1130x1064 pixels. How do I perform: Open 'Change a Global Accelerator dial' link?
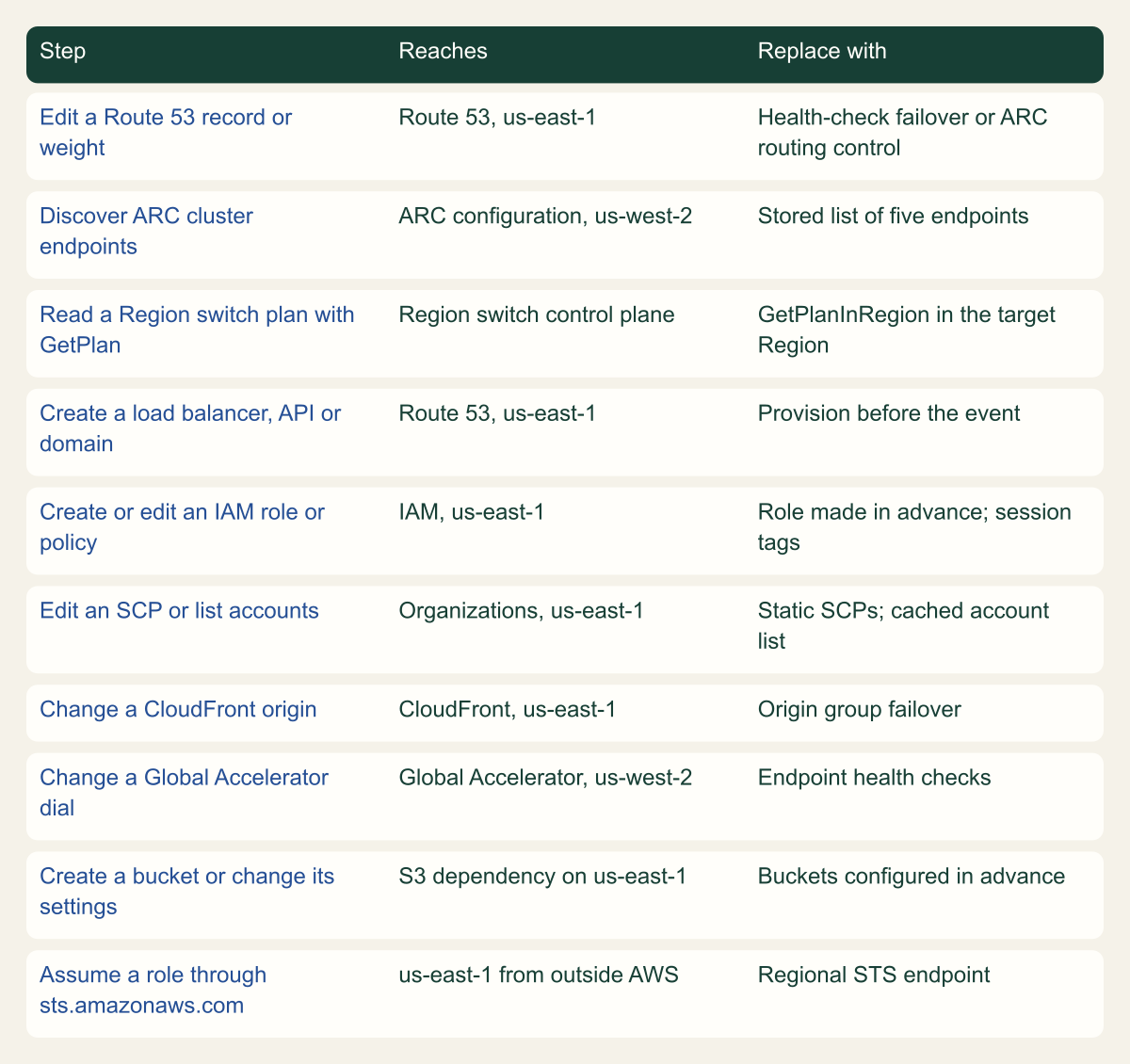click(x=184, y=792)
